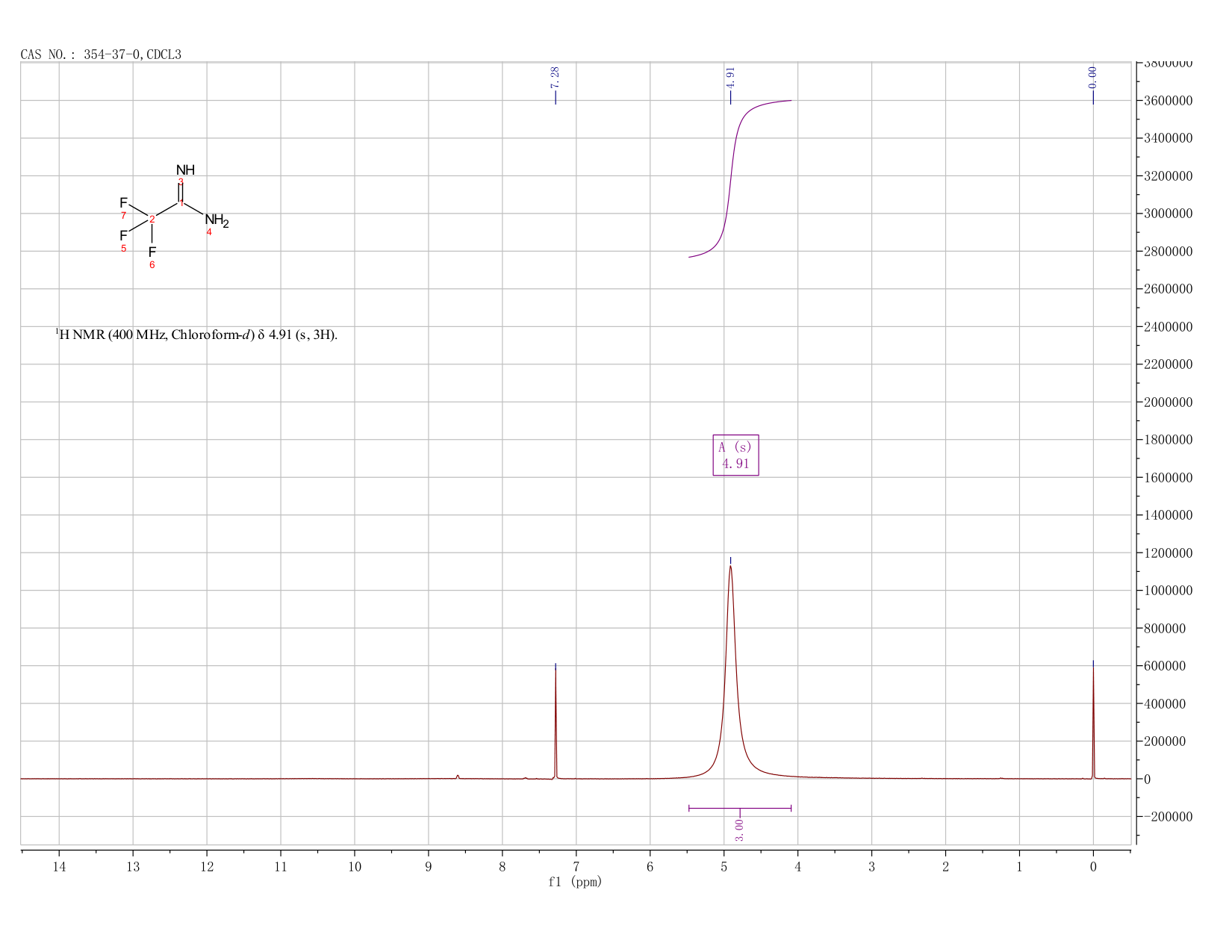The height and width of the screenshot is (952, 1232).
Task: Click the 3600000 intensity axis label
Action: 1167,101
